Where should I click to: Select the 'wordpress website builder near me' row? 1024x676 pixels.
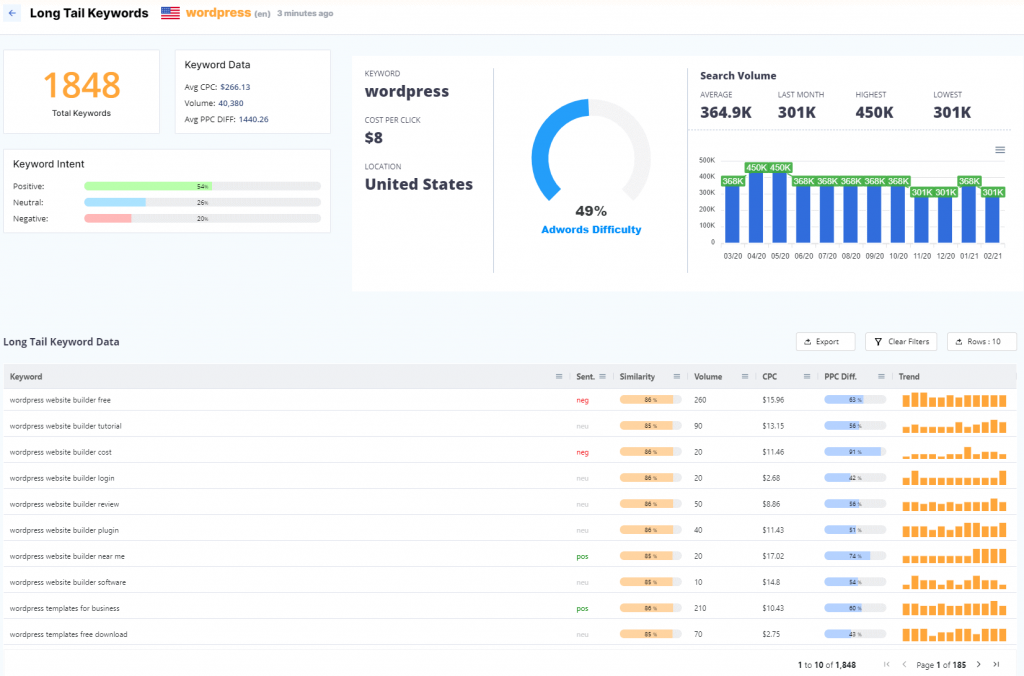tap(509, 556)
